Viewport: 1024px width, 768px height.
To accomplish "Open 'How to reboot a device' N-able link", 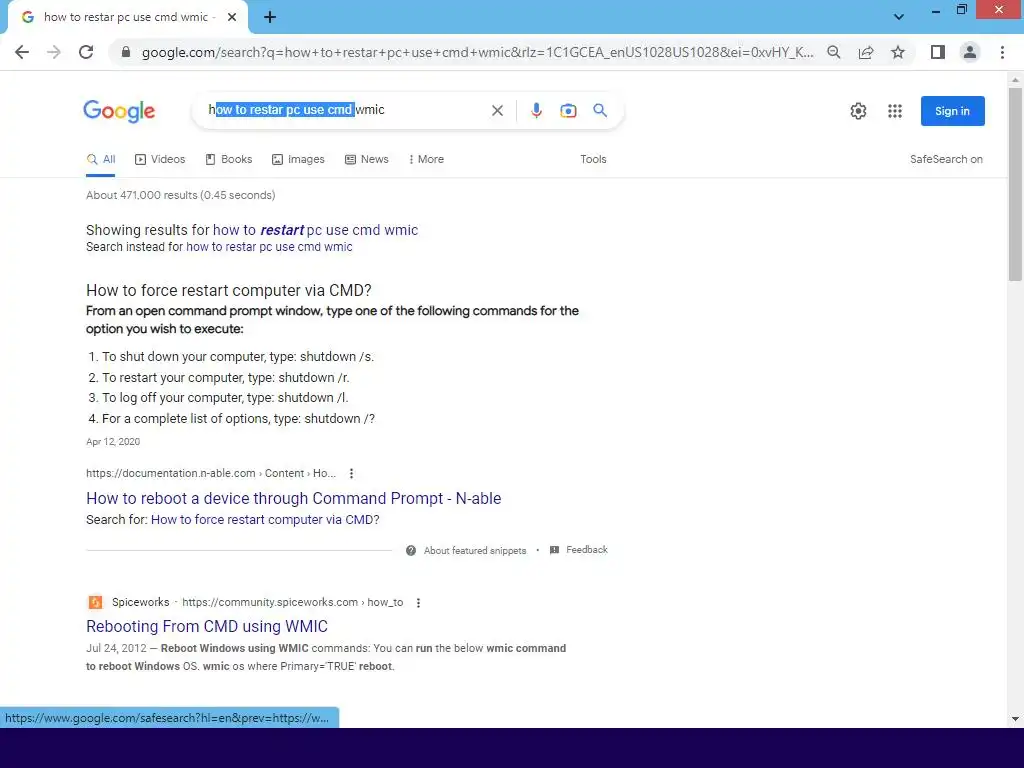I will pos(294,498).
